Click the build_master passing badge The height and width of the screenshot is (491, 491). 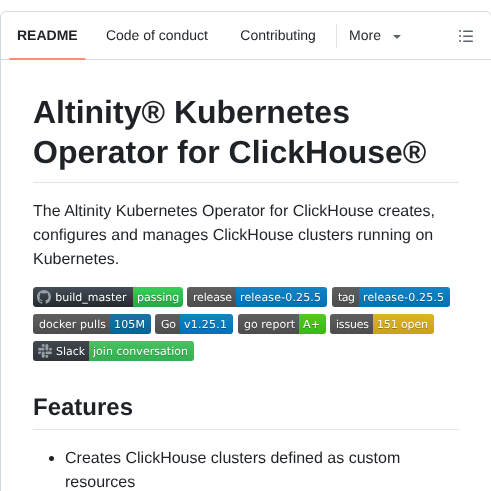point(108,297)
